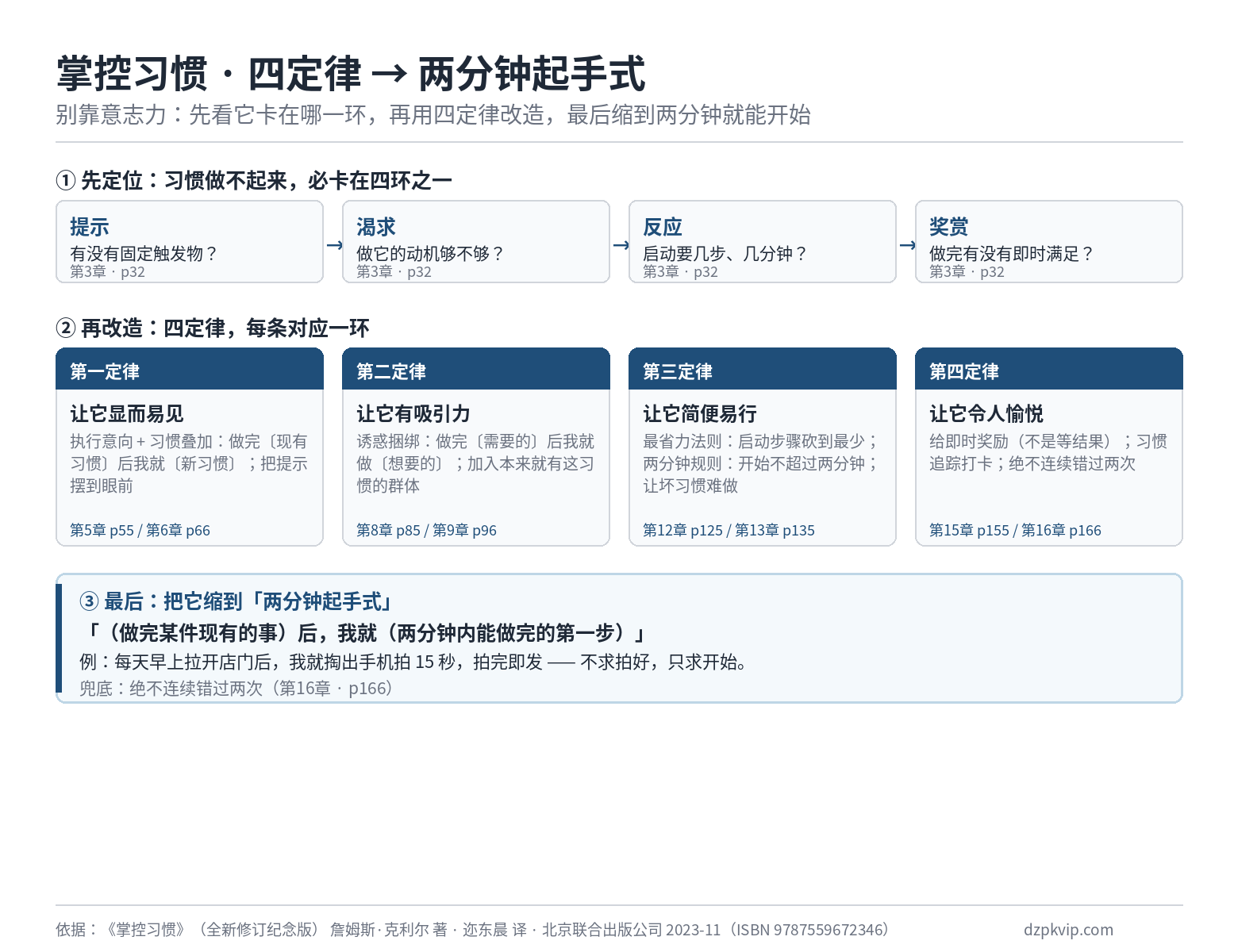Click the paragraph starting 执行意向 + 习惯叠加
This screenshot has height=952, width=1238.
pyautogui.click(x=189, y=463)
